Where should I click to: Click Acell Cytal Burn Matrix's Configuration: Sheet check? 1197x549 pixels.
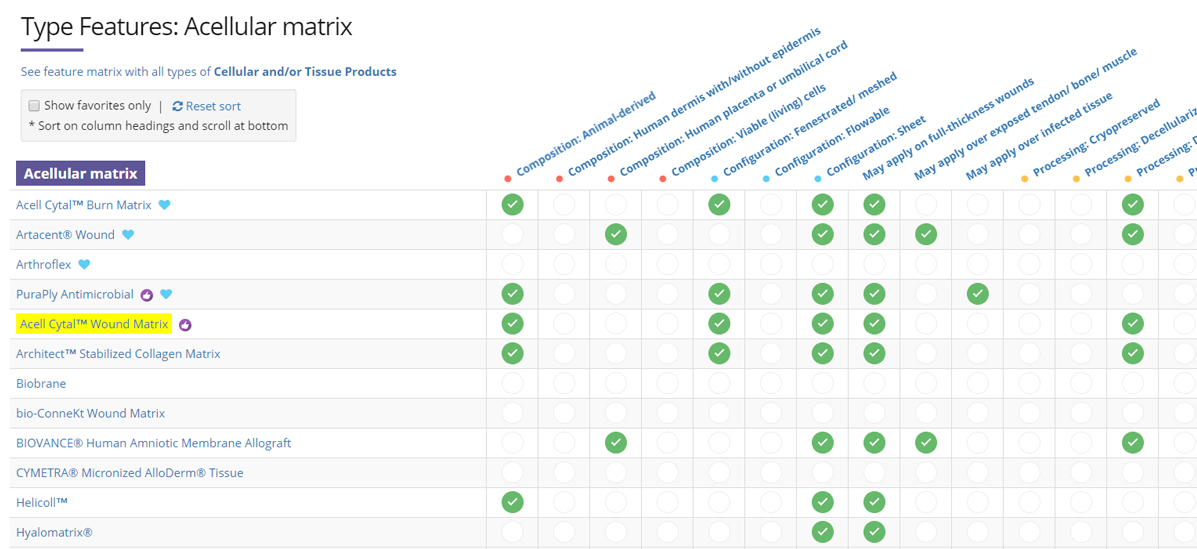pos(822,205)
